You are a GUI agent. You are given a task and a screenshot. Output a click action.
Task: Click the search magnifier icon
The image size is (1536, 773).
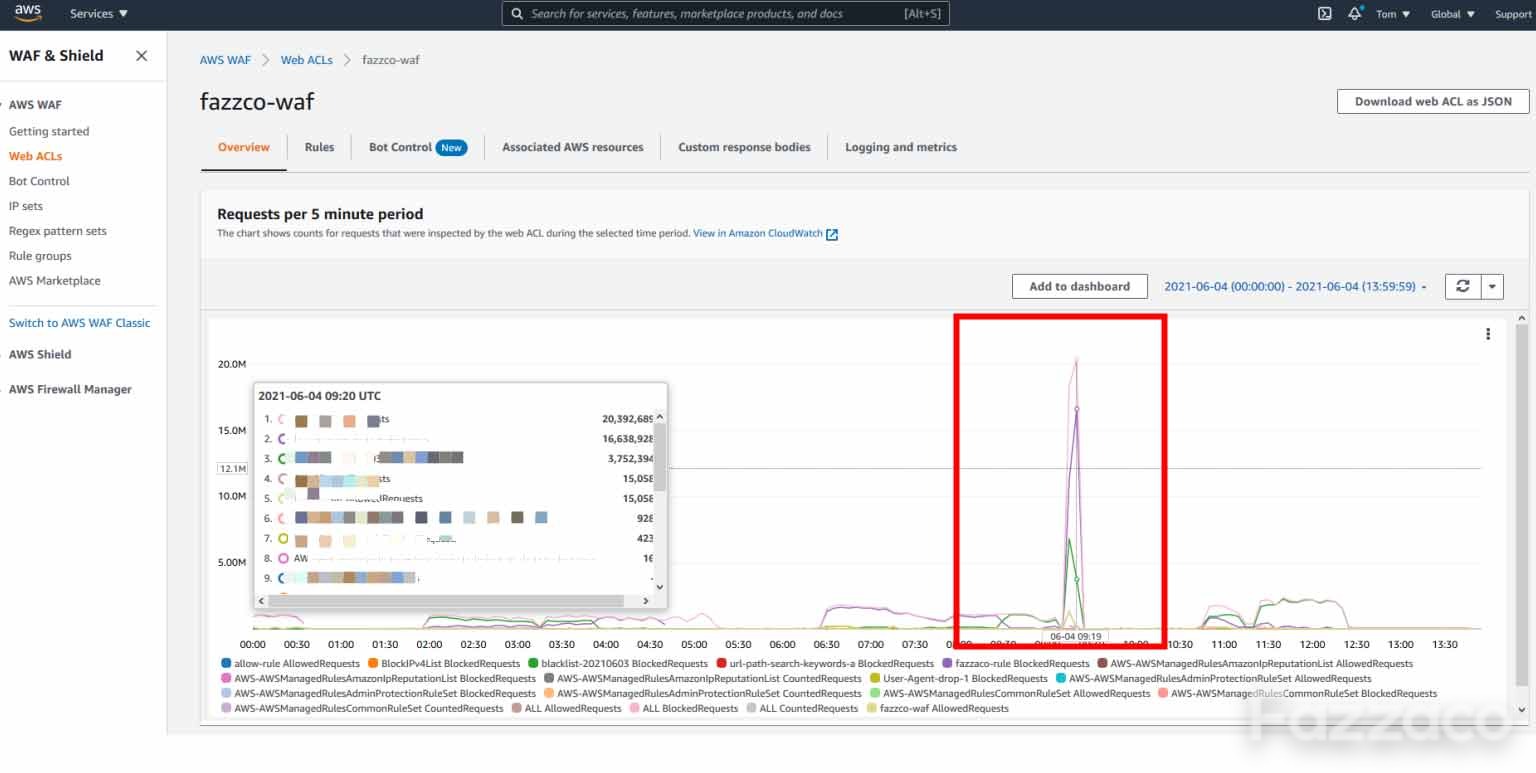coord(516,14)
